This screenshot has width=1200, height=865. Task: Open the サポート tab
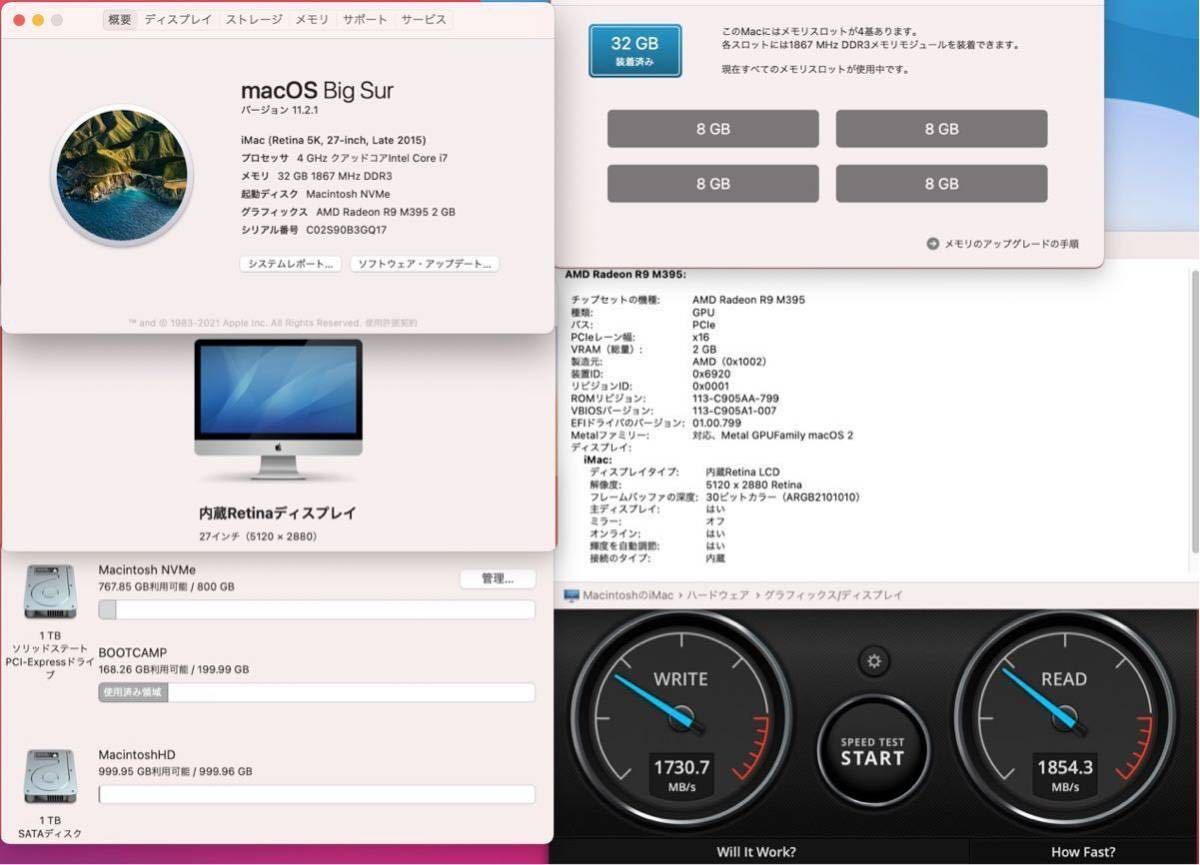365,20
